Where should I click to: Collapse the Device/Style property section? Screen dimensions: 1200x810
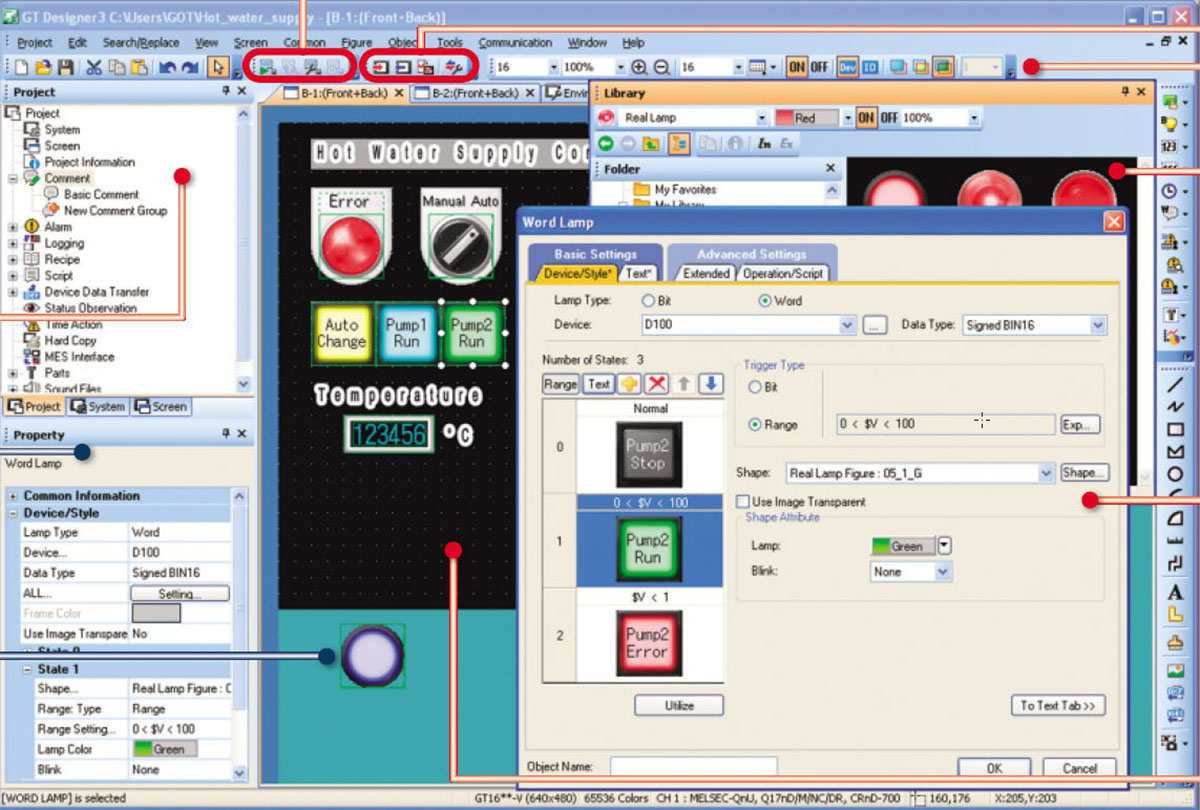pyautogui.click(x=13, y=513)
